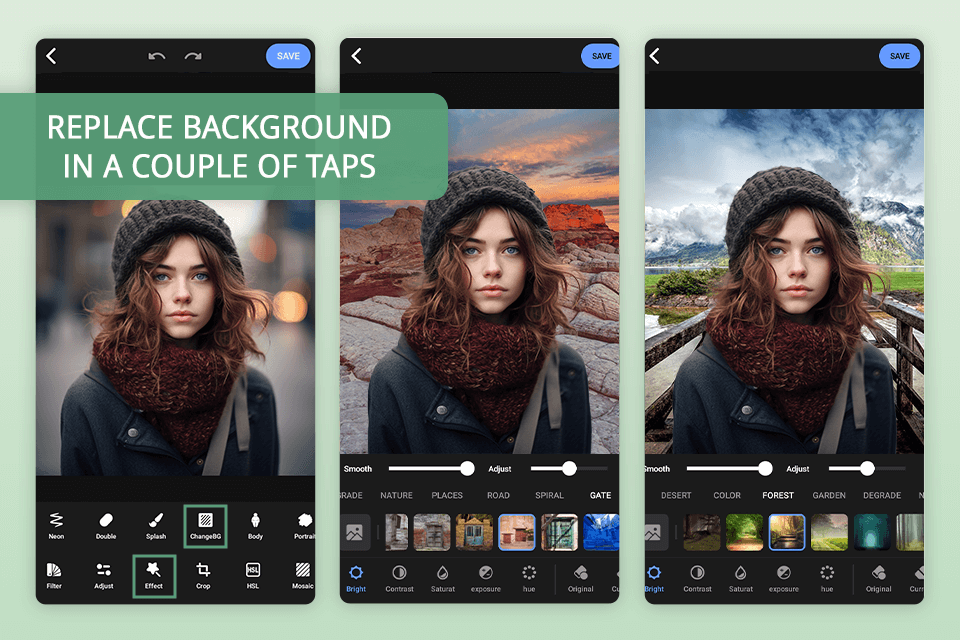Save the desert background edit
The width and height of the screenshot is (960, 640).
[601, 56]
